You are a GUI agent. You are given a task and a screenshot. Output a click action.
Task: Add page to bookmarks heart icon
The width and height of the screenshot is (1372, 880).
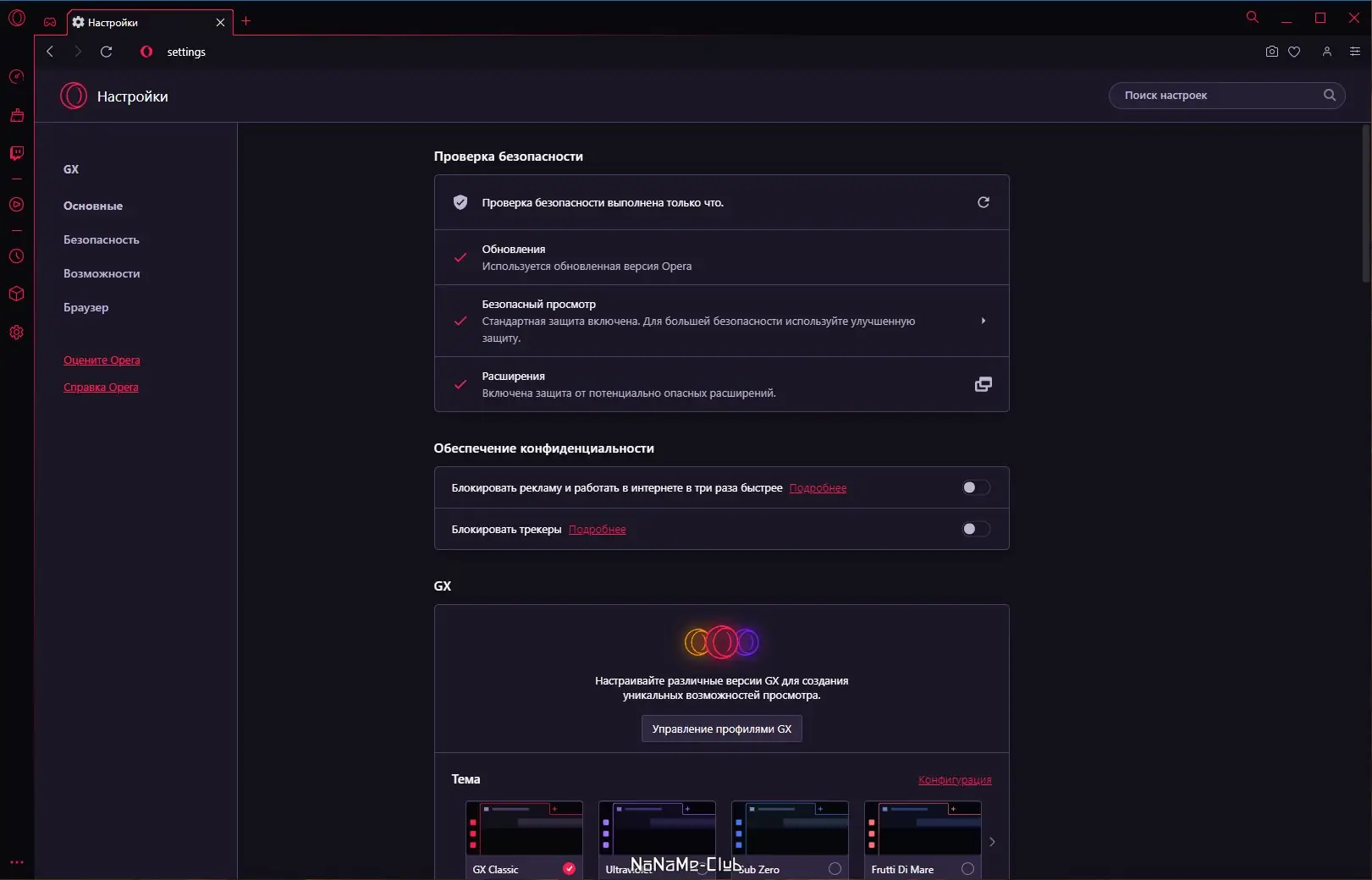point(1294,52)
